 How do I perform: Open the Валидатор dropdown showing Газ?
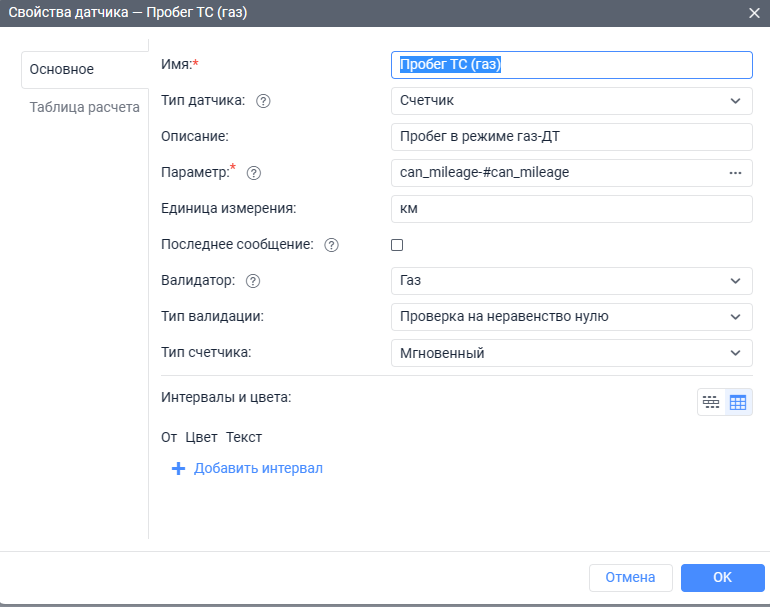pos(570,281)
